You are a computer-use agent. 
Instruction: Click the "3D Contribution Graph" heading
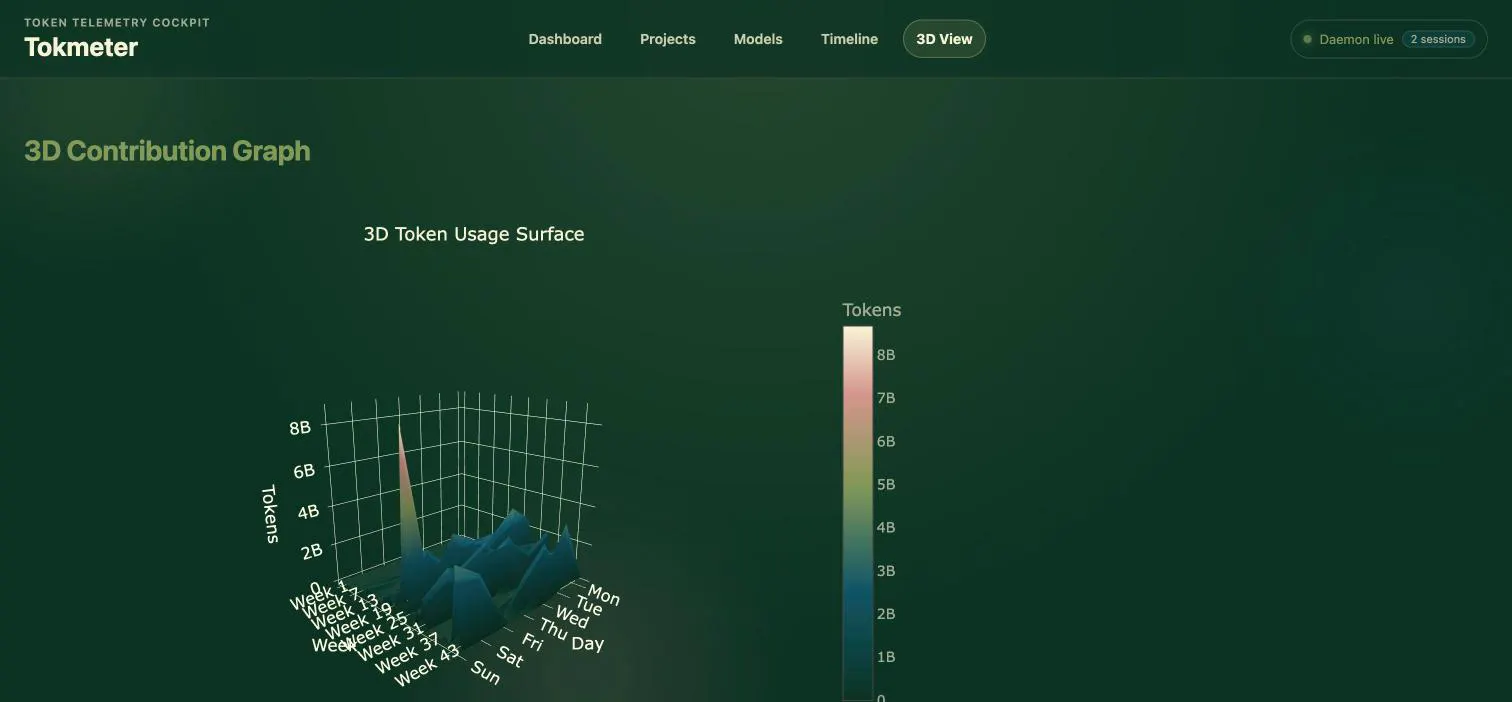point(167,151)
